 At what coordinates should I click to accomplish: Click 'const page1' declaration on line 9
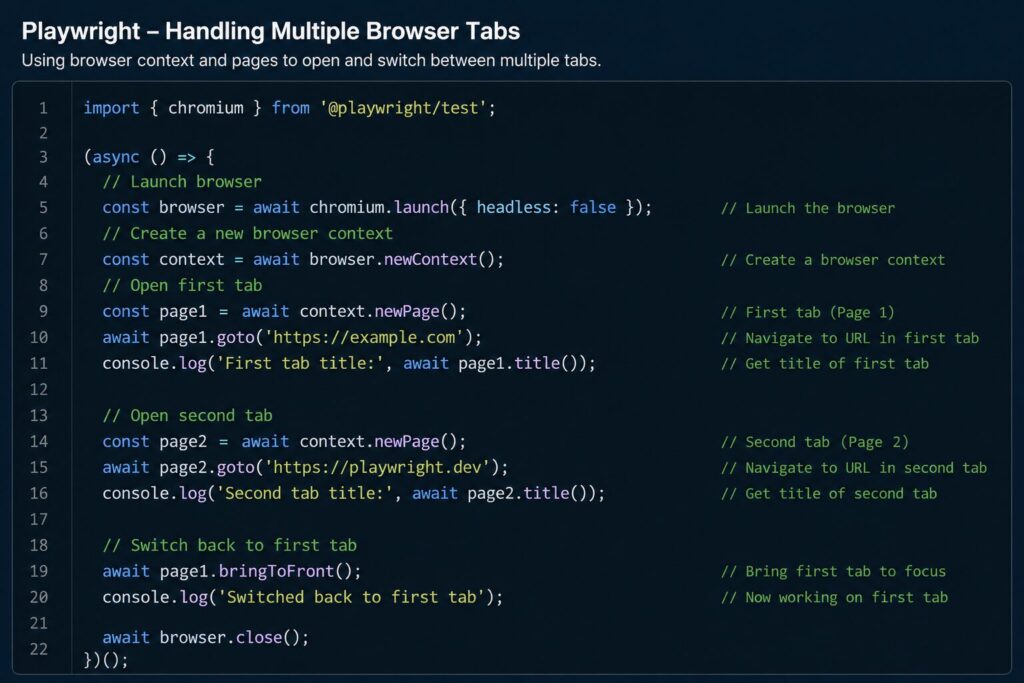[x=154, y=311]
